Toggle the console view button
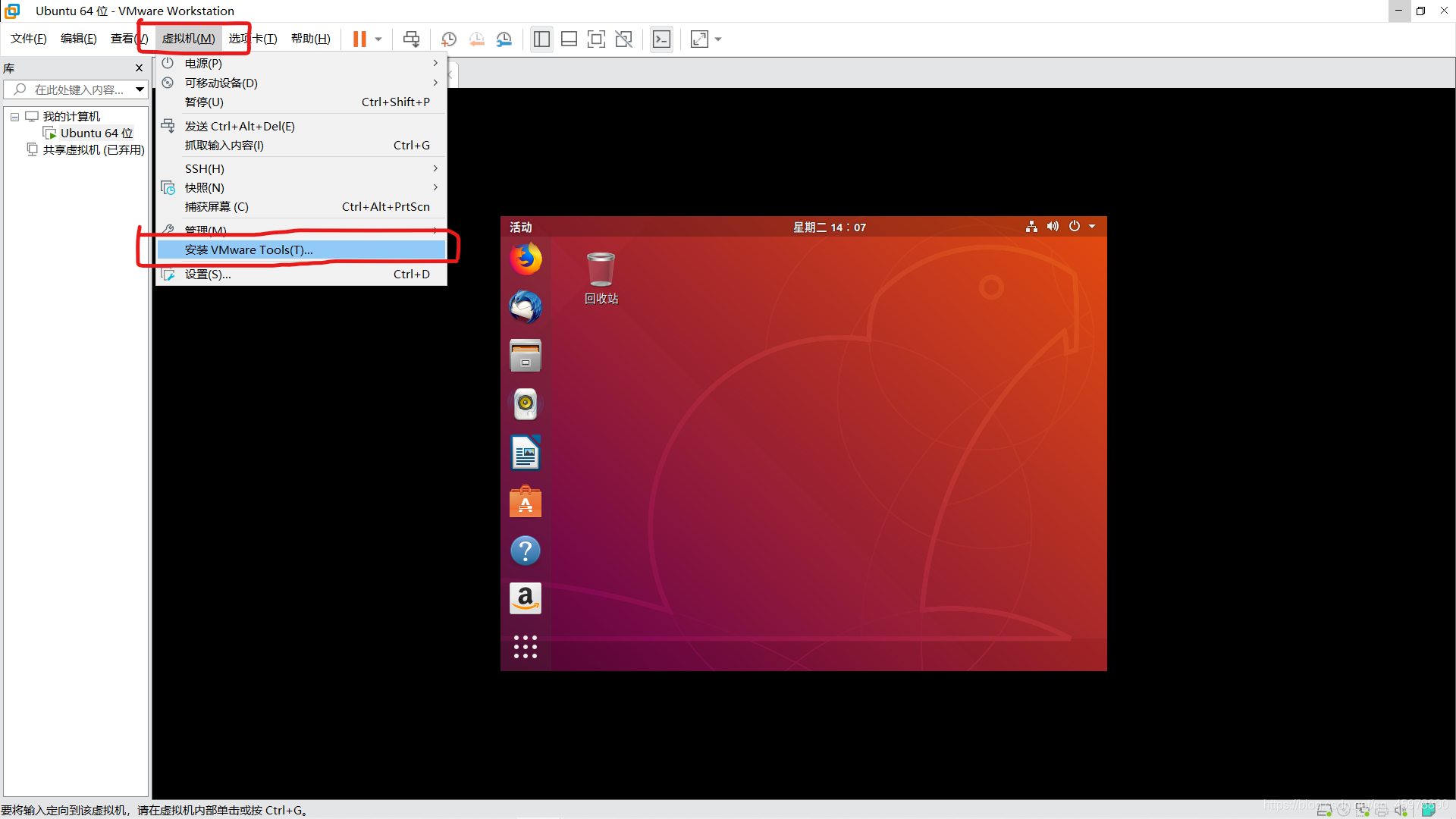 (661, 39)
